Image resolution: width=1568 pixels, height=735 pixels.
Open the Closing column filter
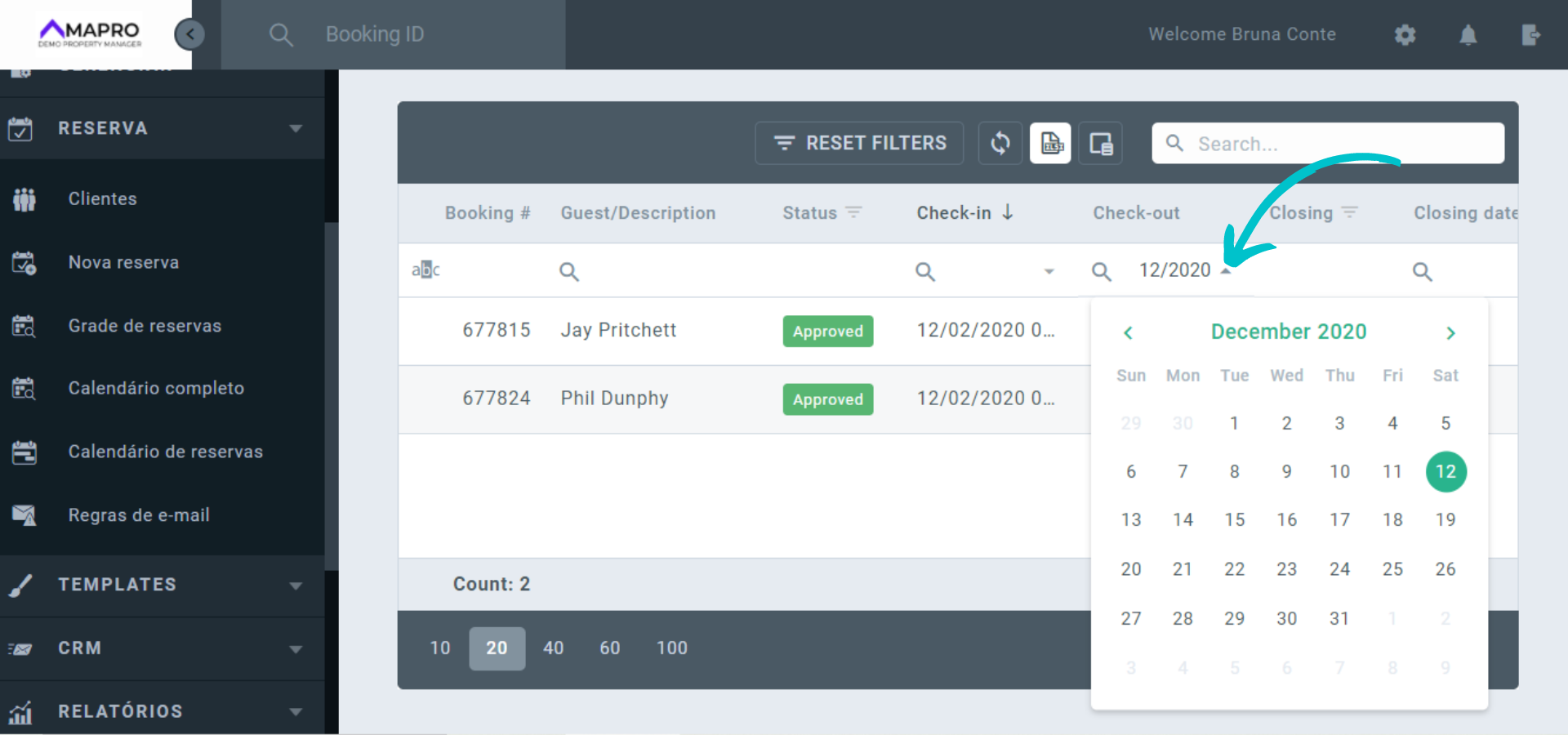(x=1350, y=212)
